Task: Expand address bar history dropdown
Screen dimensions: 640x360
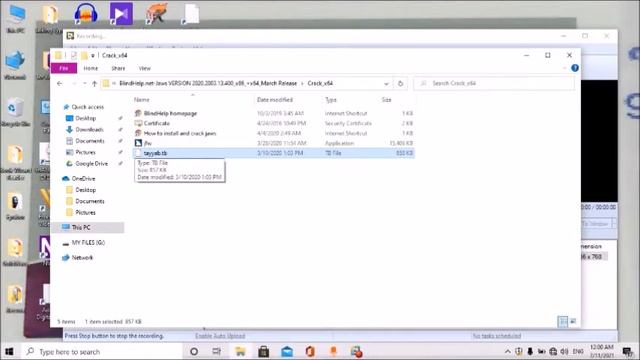Action: coord(386,84)
